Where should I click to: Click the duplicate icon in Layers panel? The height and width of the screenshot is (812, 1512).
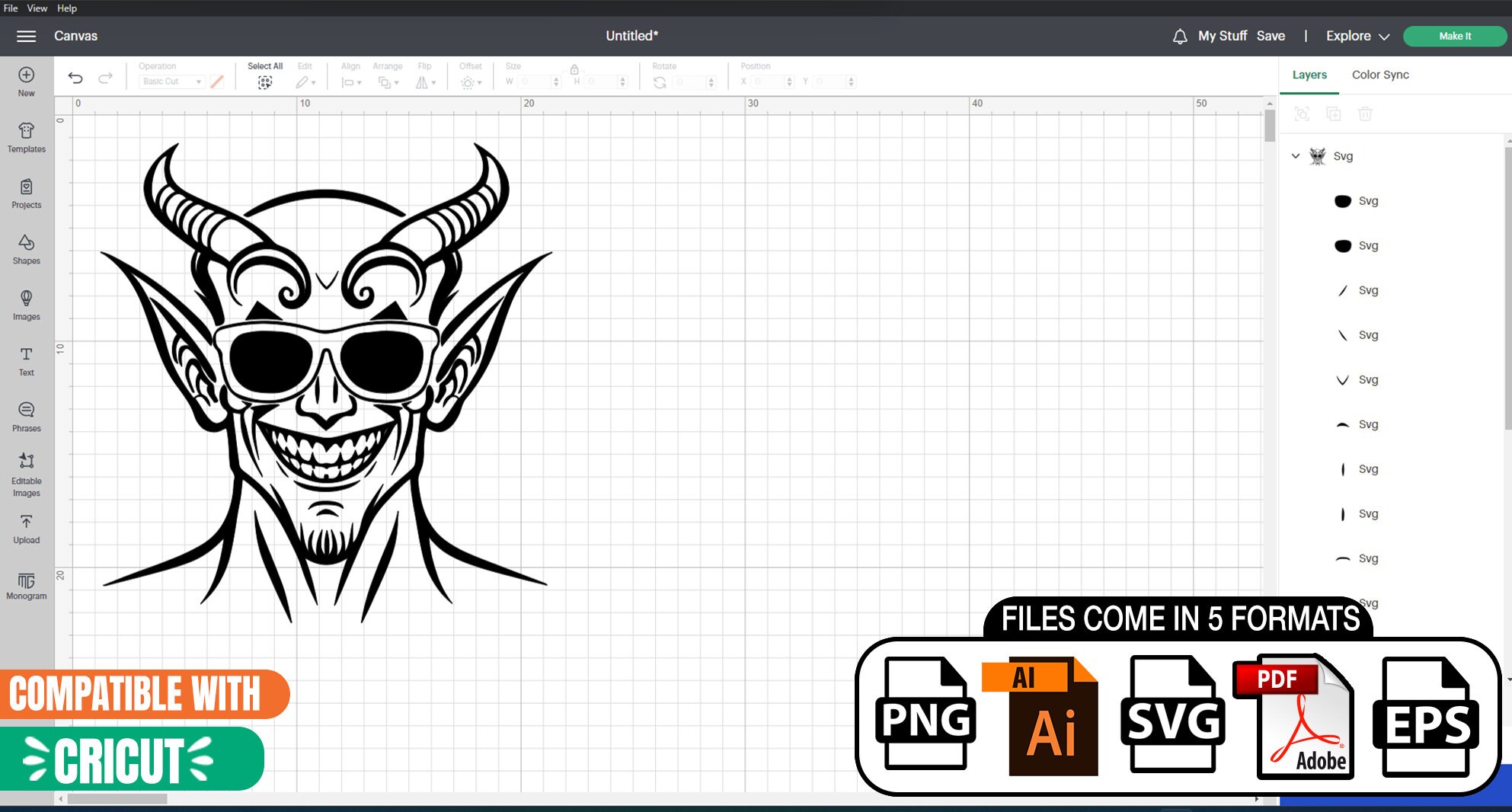(x=1334, y=113)
